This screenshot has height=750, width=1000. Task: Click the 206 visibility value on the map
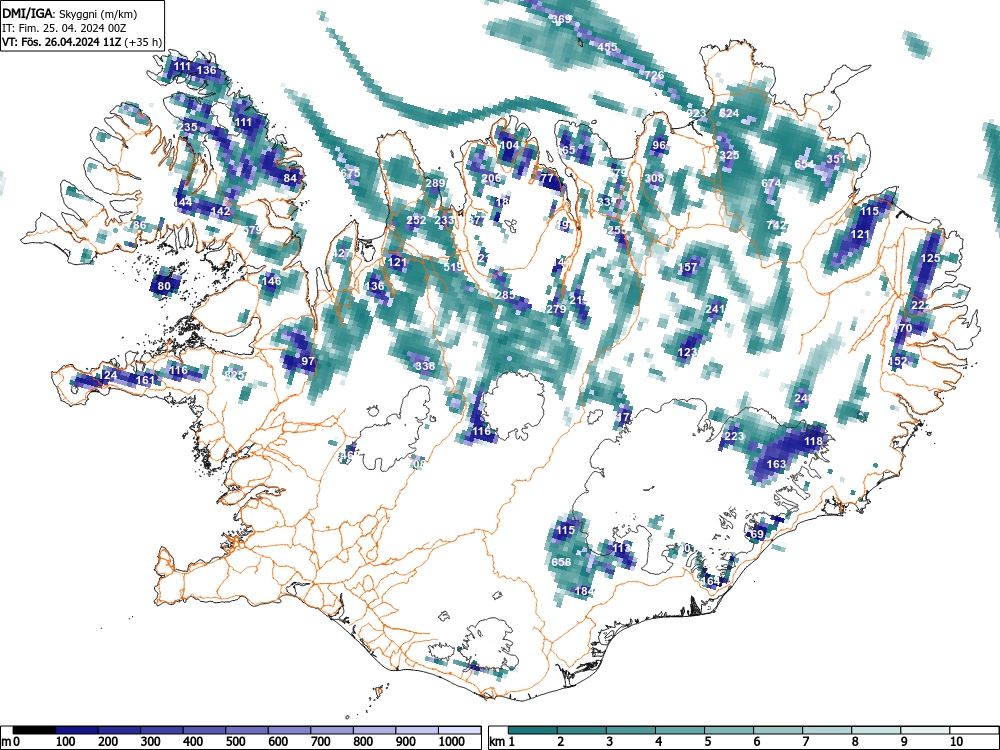pos(491,178)
